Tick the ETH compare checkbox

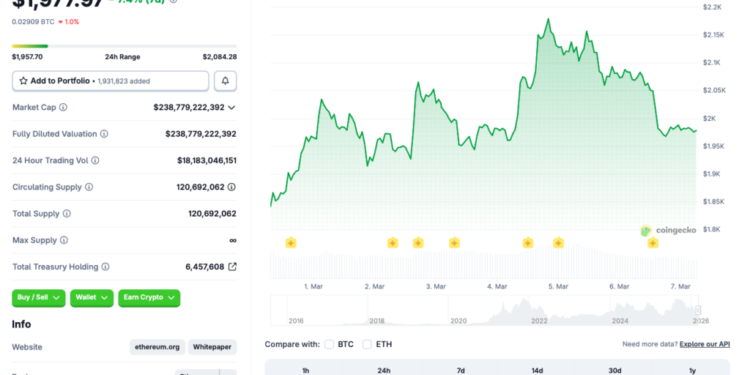(367, 344)
